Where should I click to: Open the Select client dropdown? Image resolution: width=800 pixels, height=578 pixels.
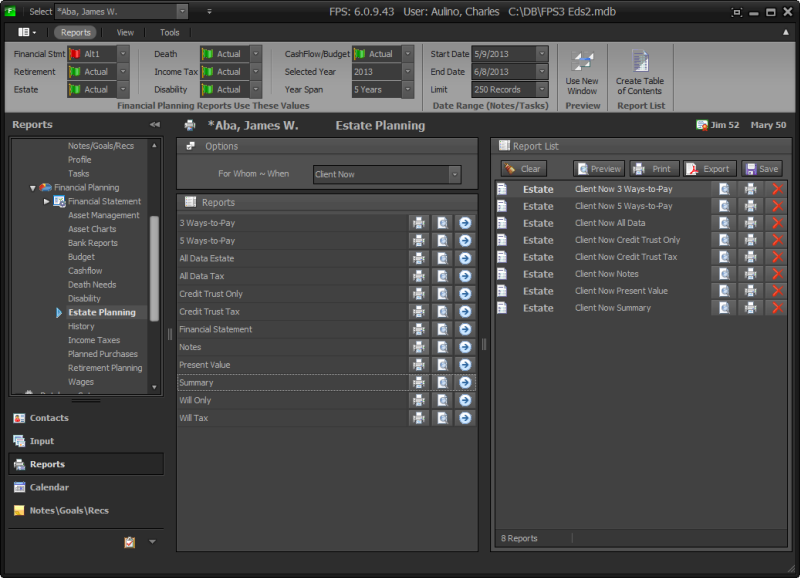point(182,11)
